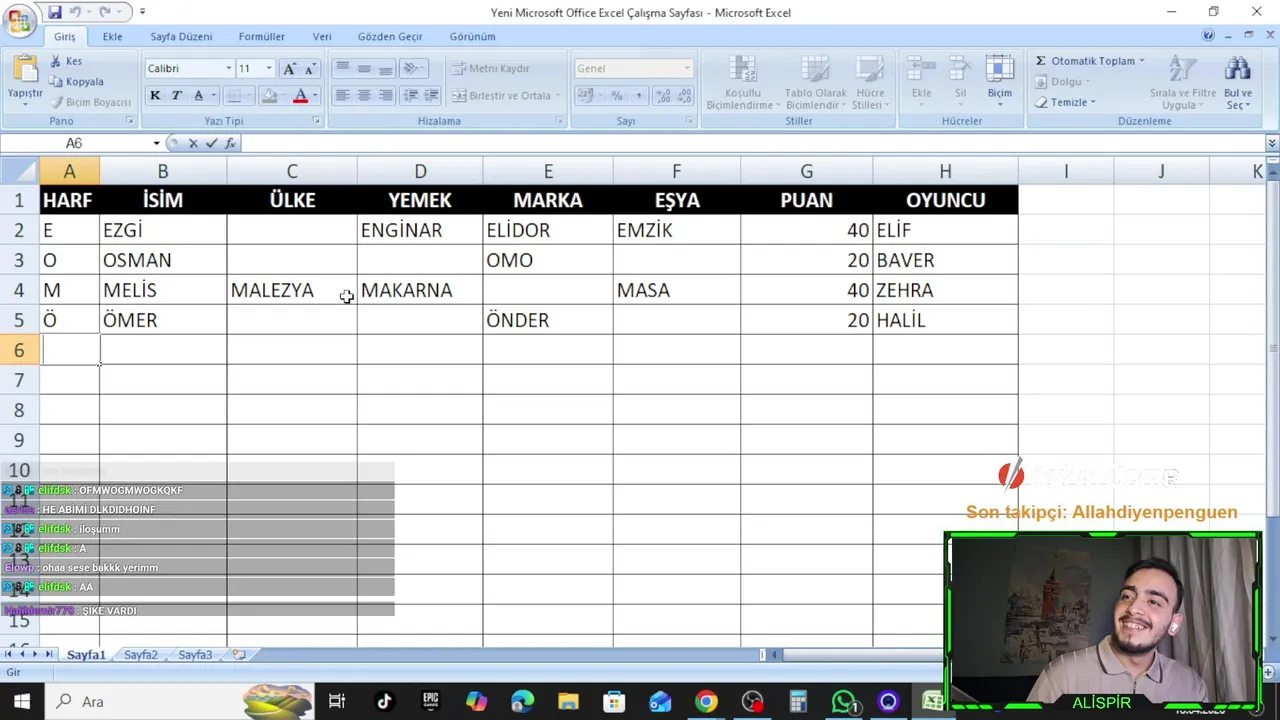Open the Temizle dropdown
1280x720 pixels.
1066,102
